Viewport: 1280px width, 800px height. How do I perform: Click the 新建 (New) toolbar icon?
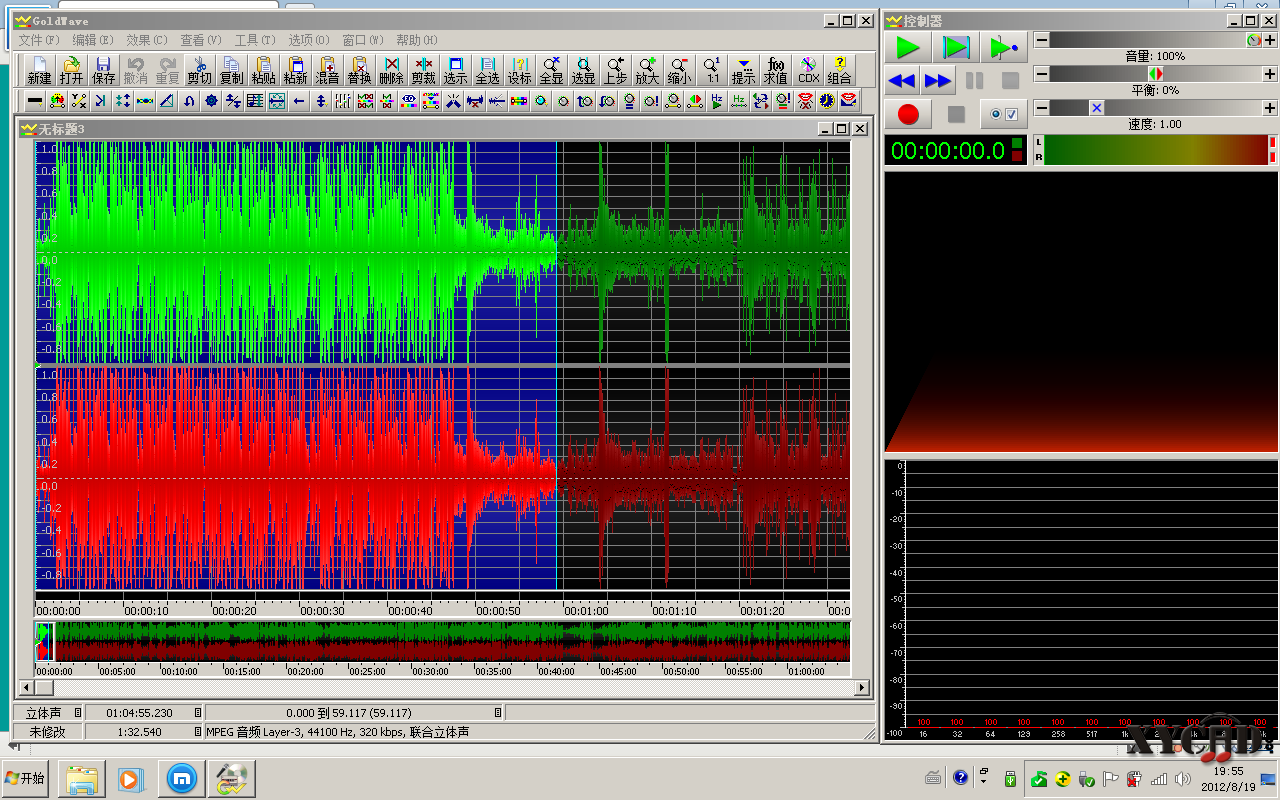point(39,70)
